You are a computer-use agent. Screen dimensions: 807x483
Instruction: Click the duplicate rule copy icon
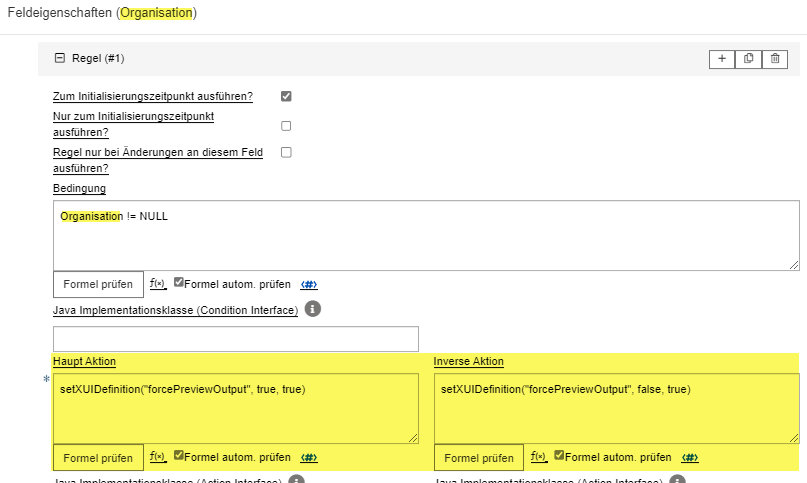pyautogui.click(x=748, y=59)
